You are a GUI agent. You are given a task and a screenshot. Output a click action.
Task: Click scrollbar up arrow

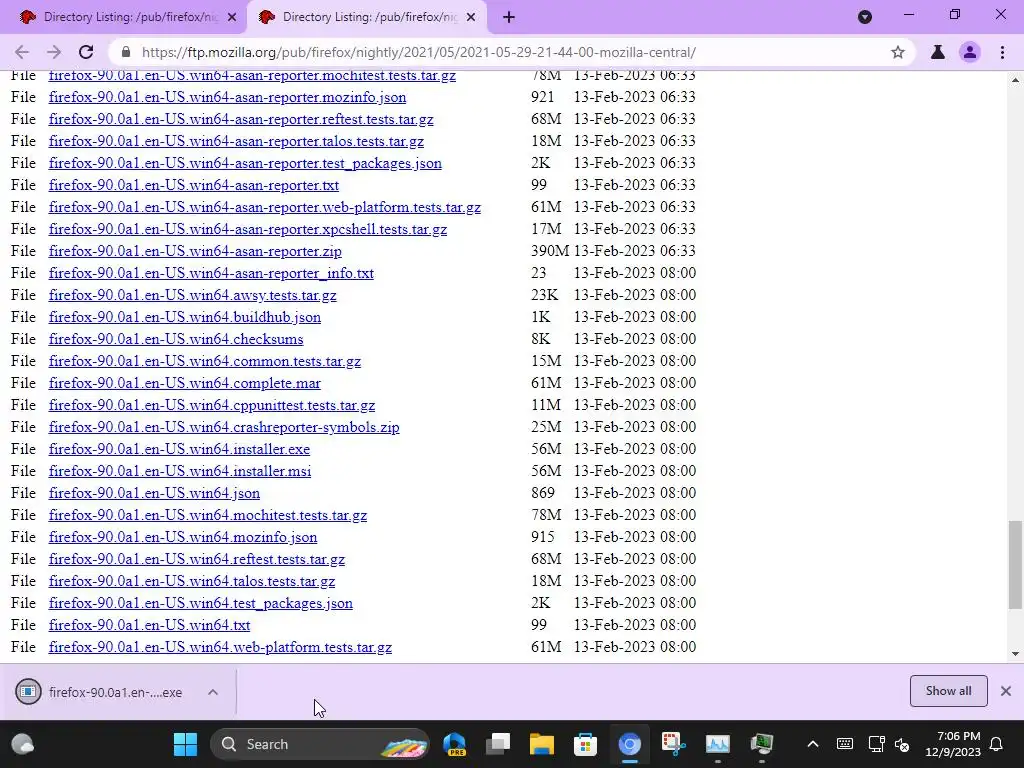pos(1015,80)
